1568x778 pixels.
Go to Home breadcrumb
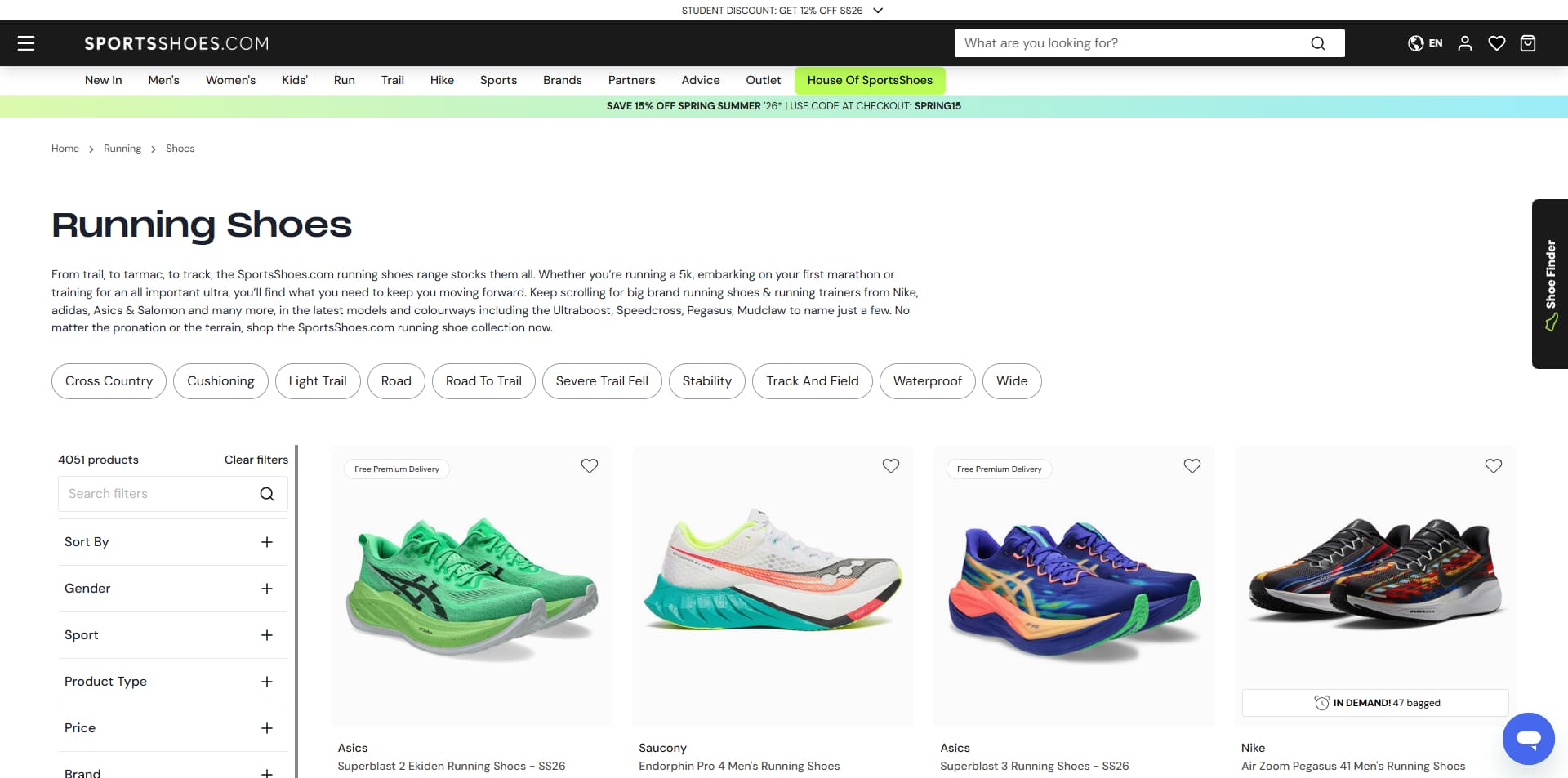[x=65, y=149]
